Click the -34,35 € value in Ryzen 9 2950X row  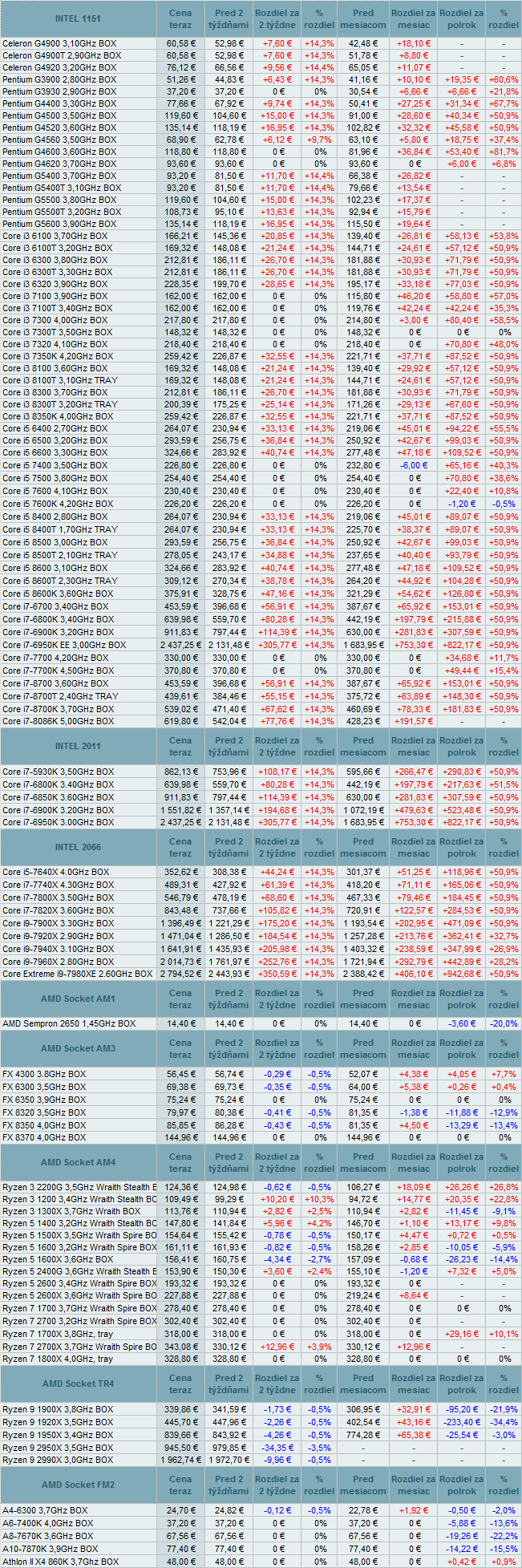(x=277, y=1448)
